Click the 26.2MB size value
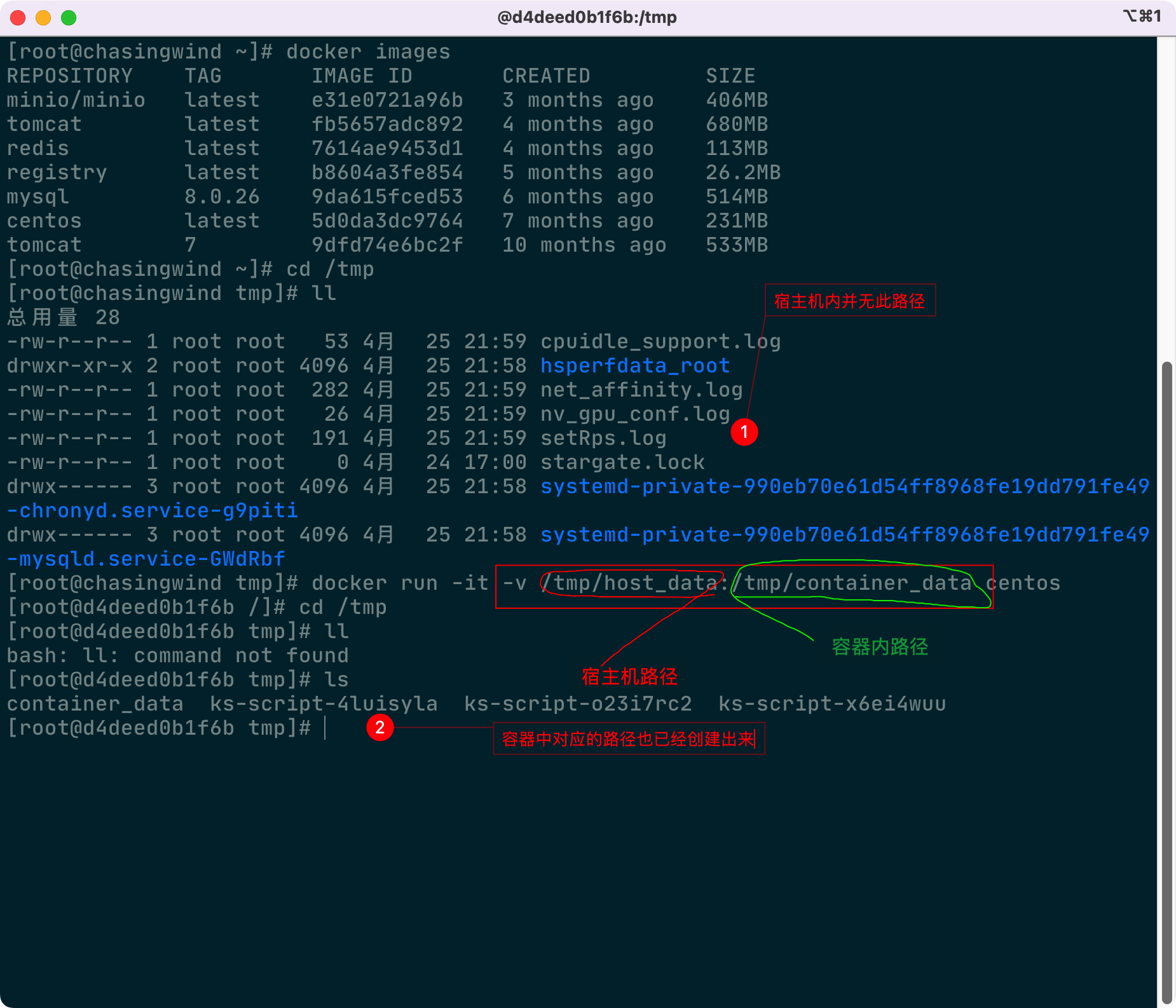Screen dimensions: 1176x1008 743,172
